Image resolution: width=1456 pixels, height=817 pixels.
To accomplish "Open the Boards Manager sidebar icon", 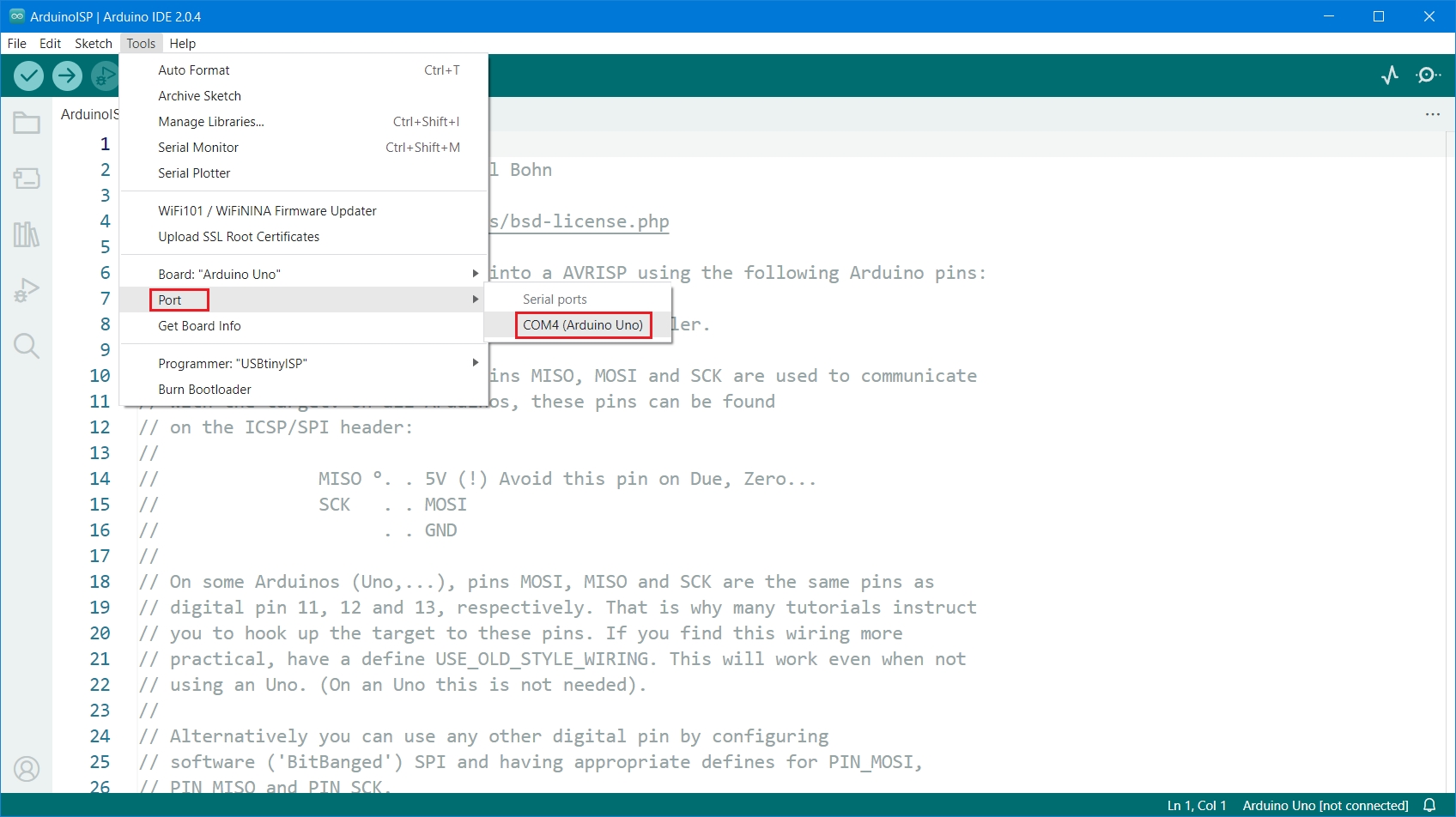I will tap(27, 179).
